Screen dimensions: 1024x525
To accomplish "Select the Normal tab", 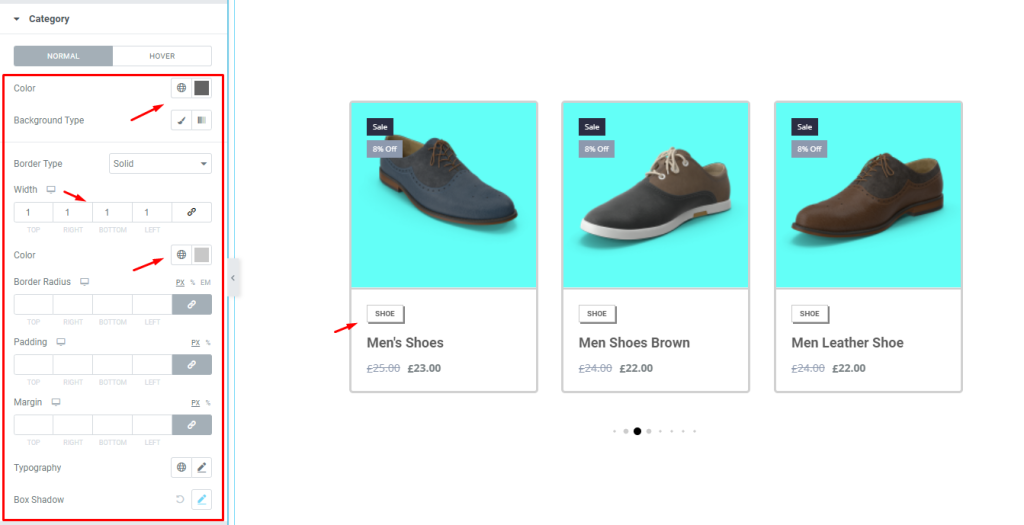I will [x=63, y=56].
